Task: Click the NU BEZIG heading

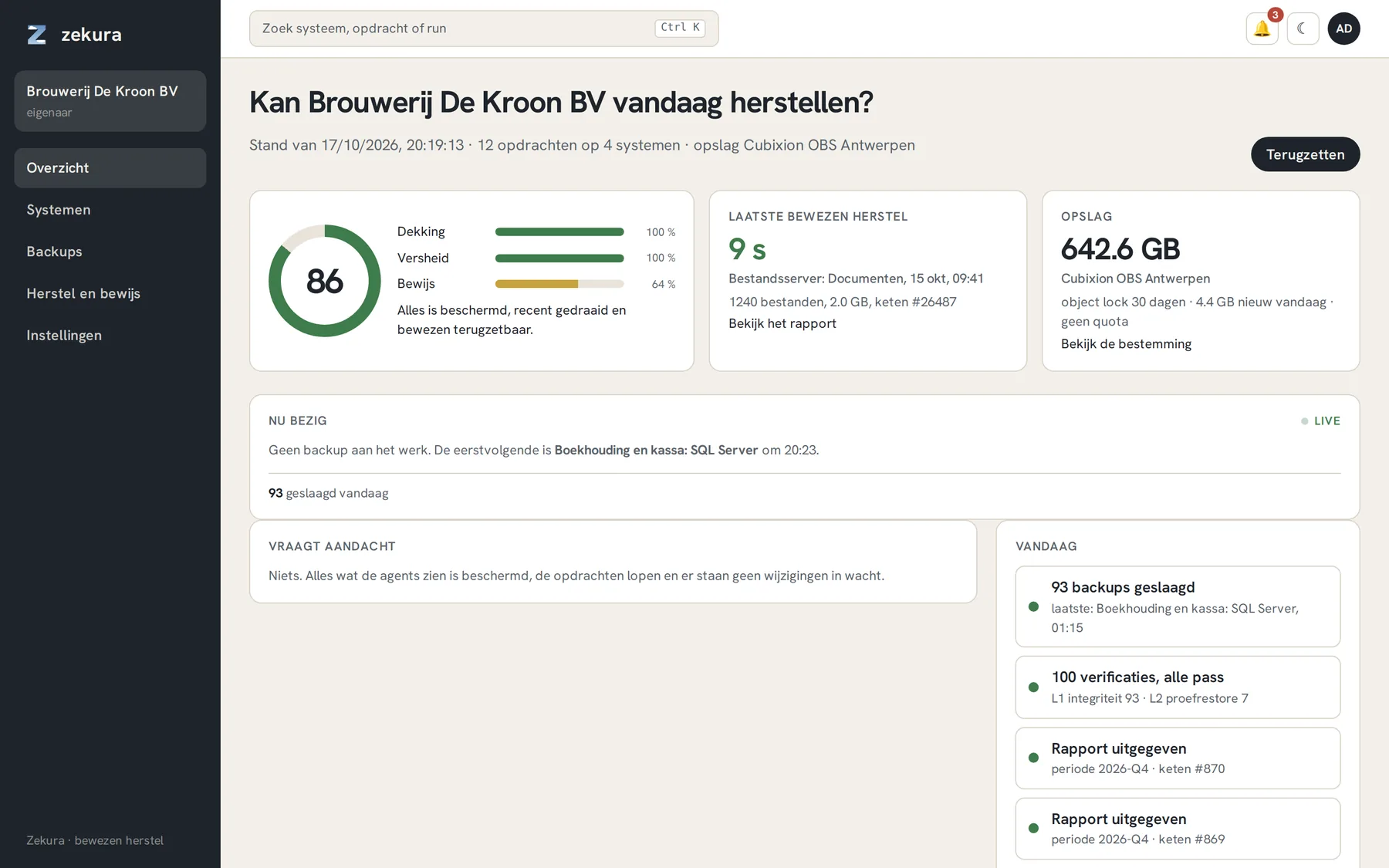Action: click(297, 420)
